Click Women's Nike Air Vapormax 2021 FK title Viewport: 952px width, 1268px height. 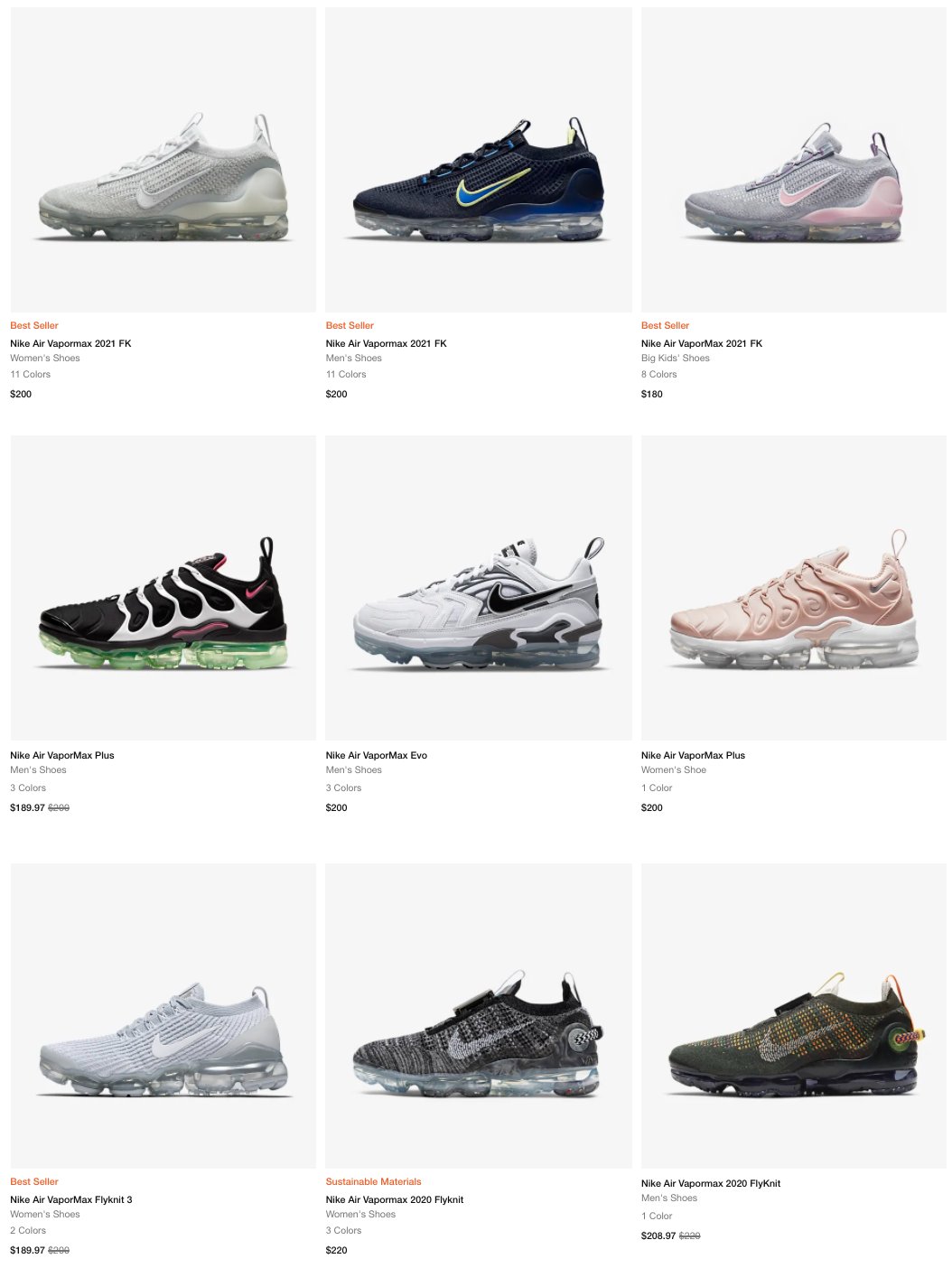click(x=70, y=343)
